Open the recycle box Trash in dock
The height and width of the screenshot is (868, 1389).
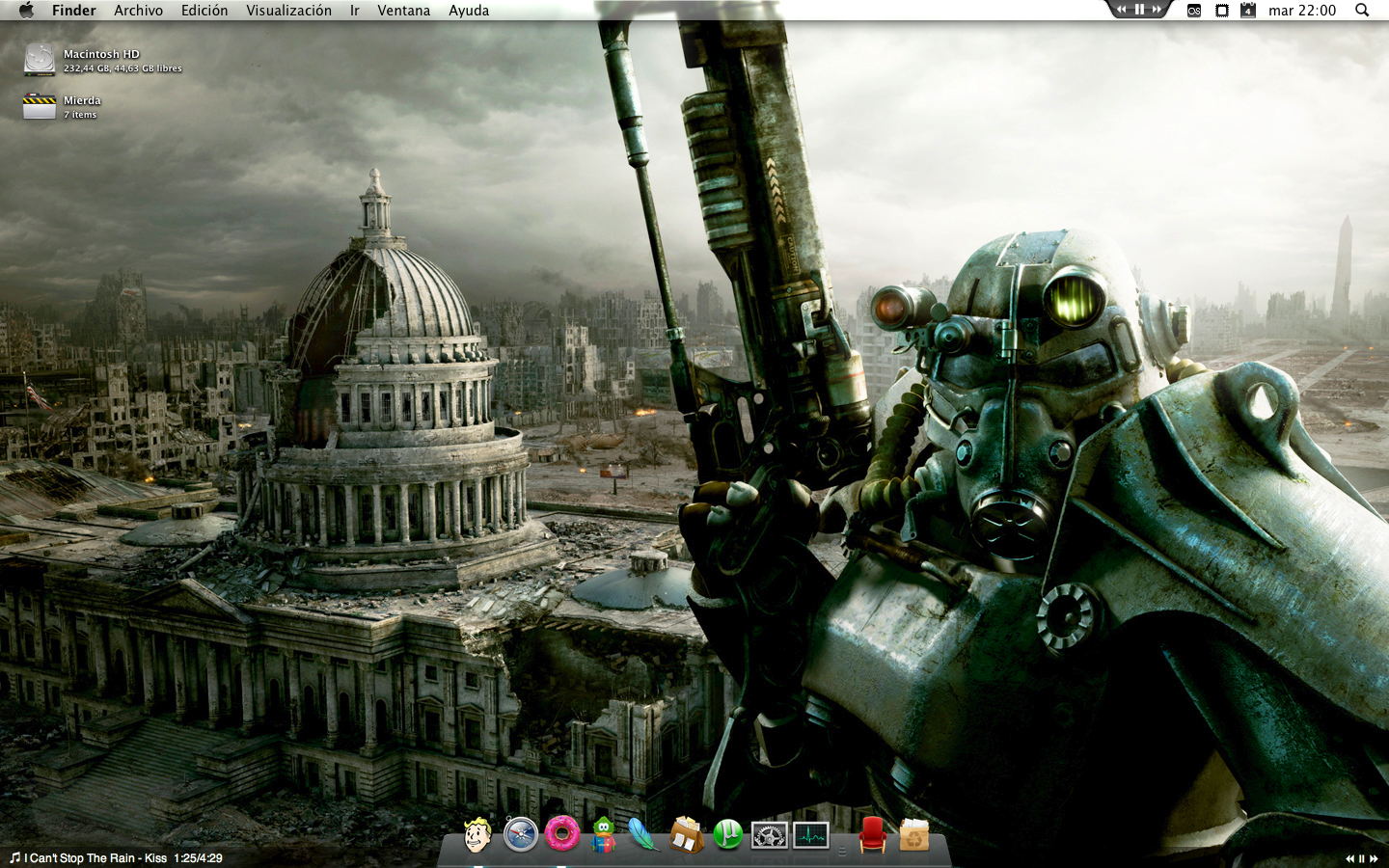914,834
